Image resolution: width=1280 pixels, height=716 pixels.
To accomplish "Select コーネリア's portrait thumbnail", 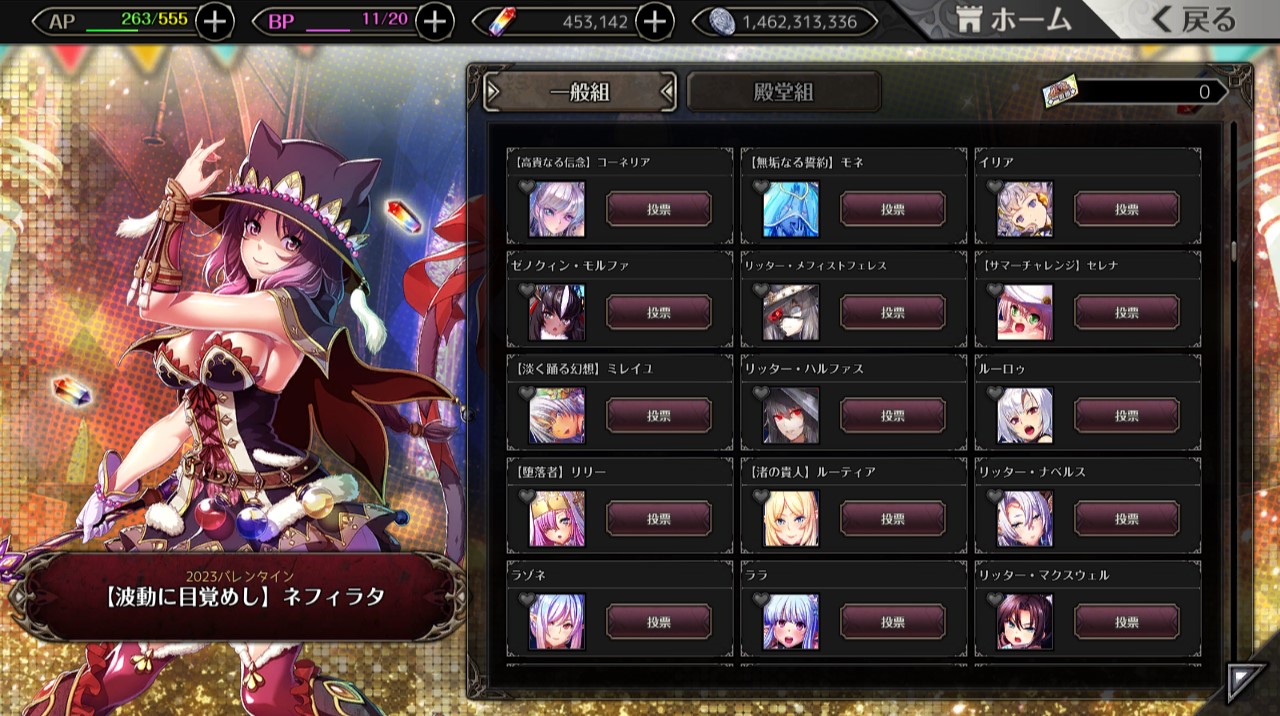I will click(x=556, y=209).
